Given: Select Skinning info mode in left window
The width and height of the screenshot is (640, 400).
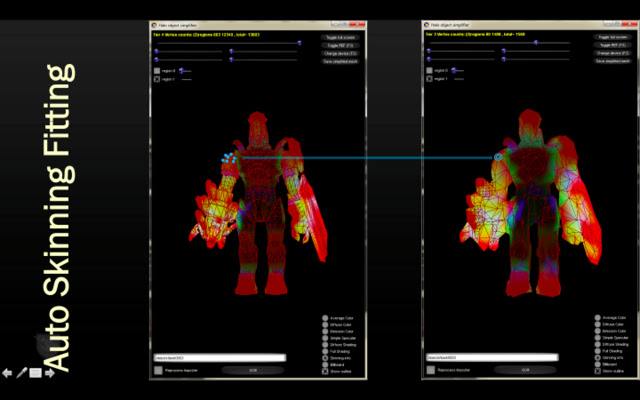Looking at the screenshot, I should pyautogui.click(x=325, y=357).
